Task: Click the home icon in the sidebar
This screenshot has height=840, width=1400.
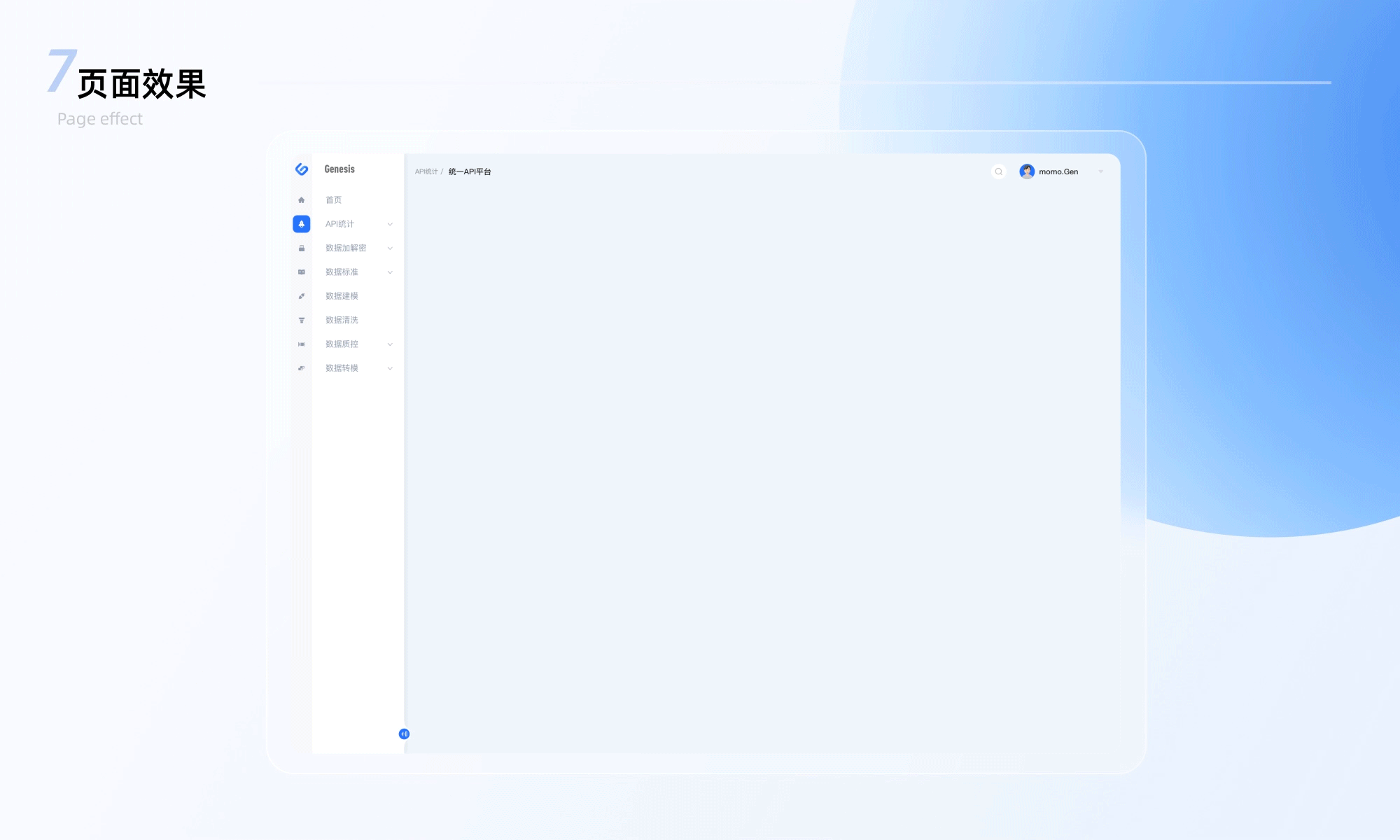Action: [302, 200]
